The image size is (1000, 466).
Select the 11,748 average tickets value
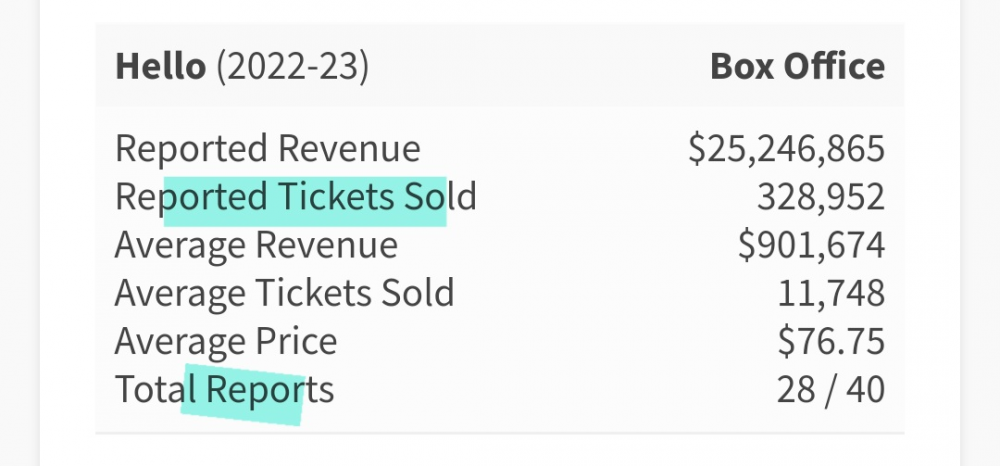[x=831, y=293]
